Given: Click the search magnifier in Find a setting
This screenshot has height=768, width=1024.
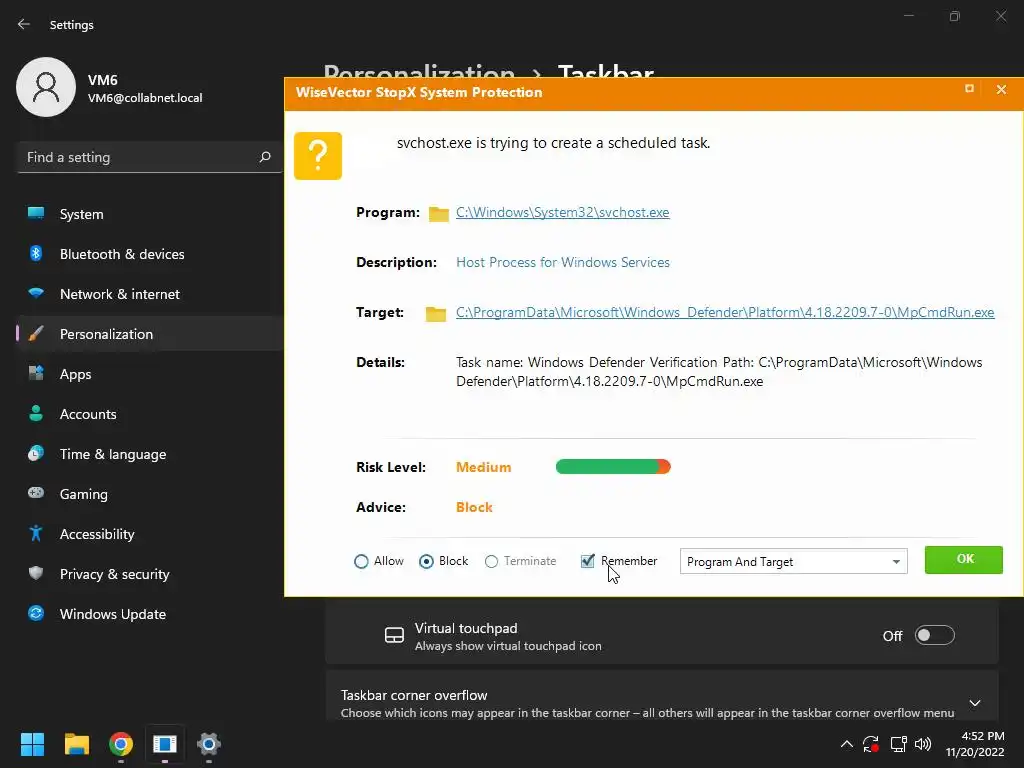Looking at the screenshot, I should point(264,157).
